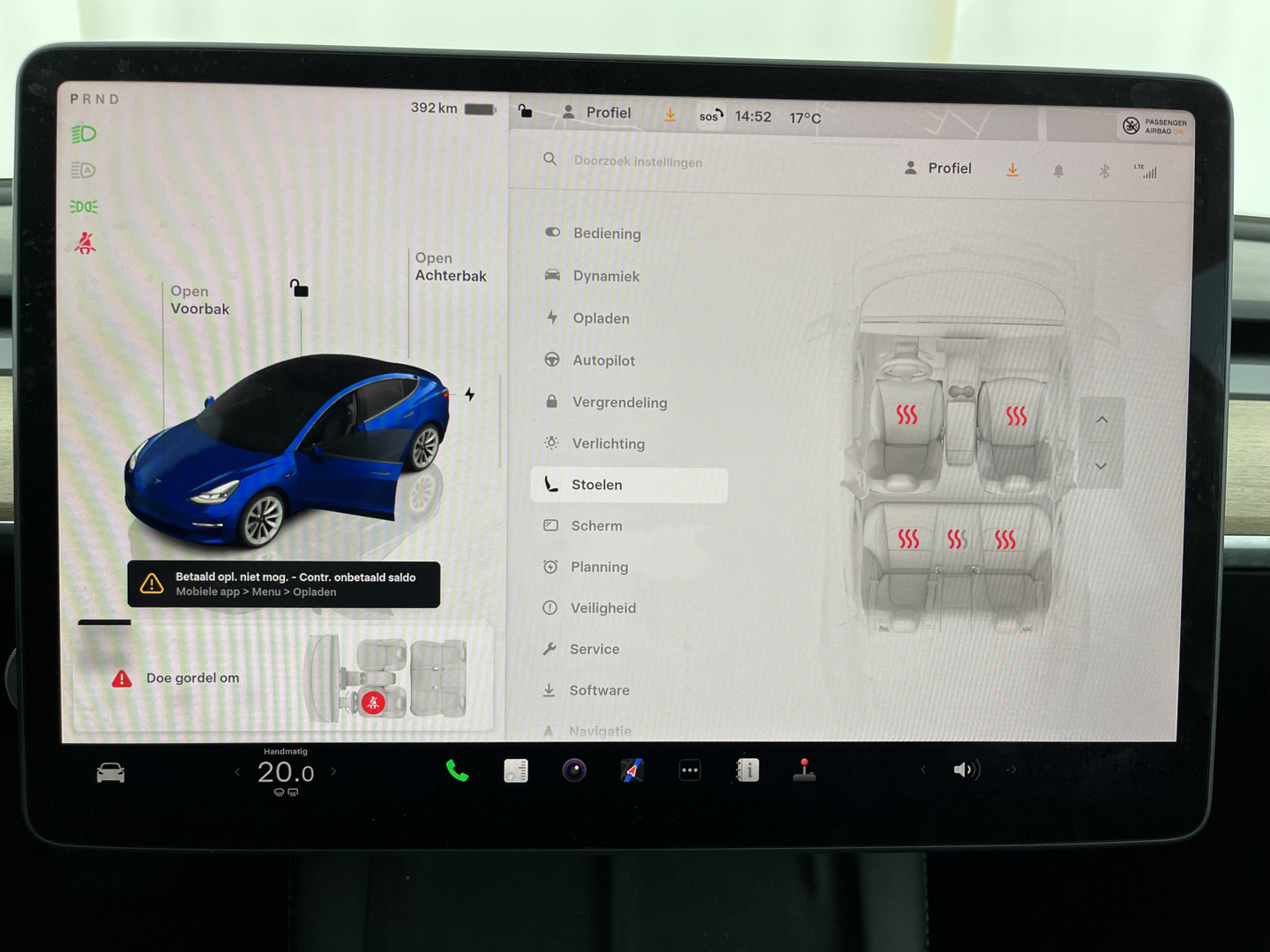
Task: Open the Phone app from the bottom bar
Action: pos(457,770)
